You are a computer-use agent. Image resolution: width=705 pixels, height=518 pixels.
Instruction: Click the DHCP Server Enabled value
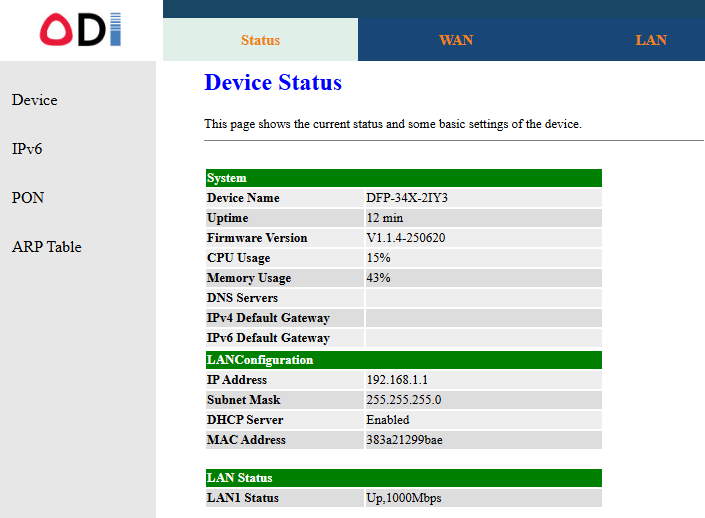pos(388,420)
